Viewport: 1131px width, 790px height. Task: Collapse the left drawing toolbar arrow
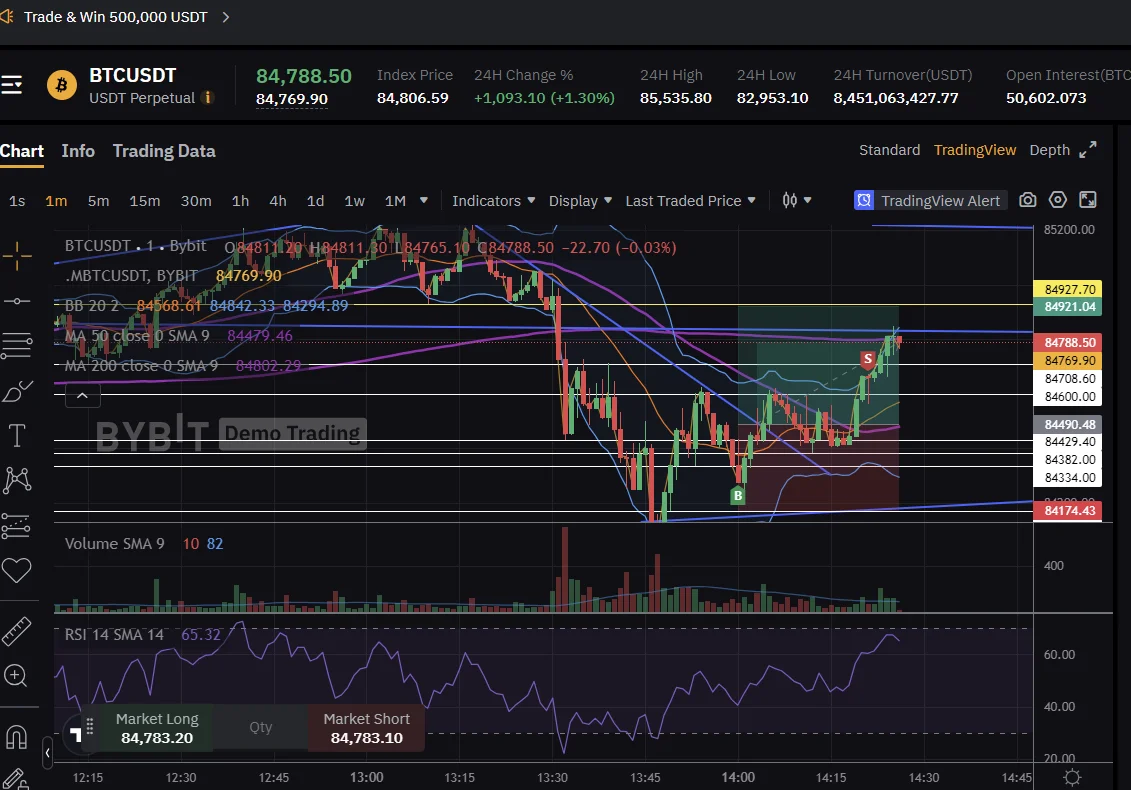tap(47, 753)
